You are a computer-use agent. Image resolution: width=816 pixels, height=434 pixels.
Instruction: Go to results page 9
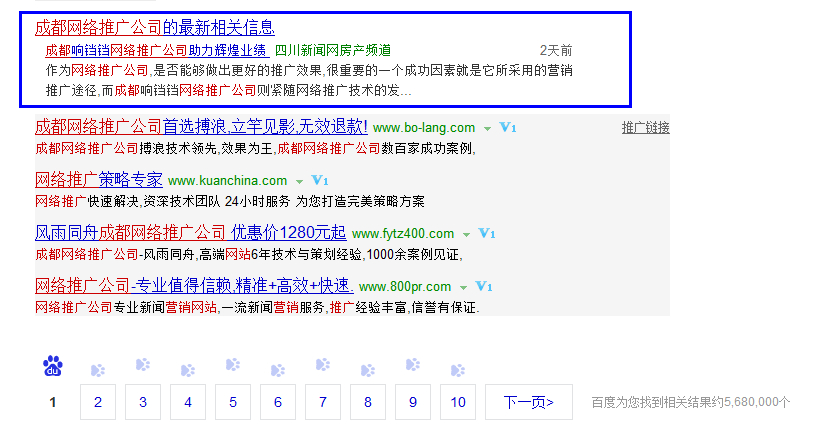413,402
